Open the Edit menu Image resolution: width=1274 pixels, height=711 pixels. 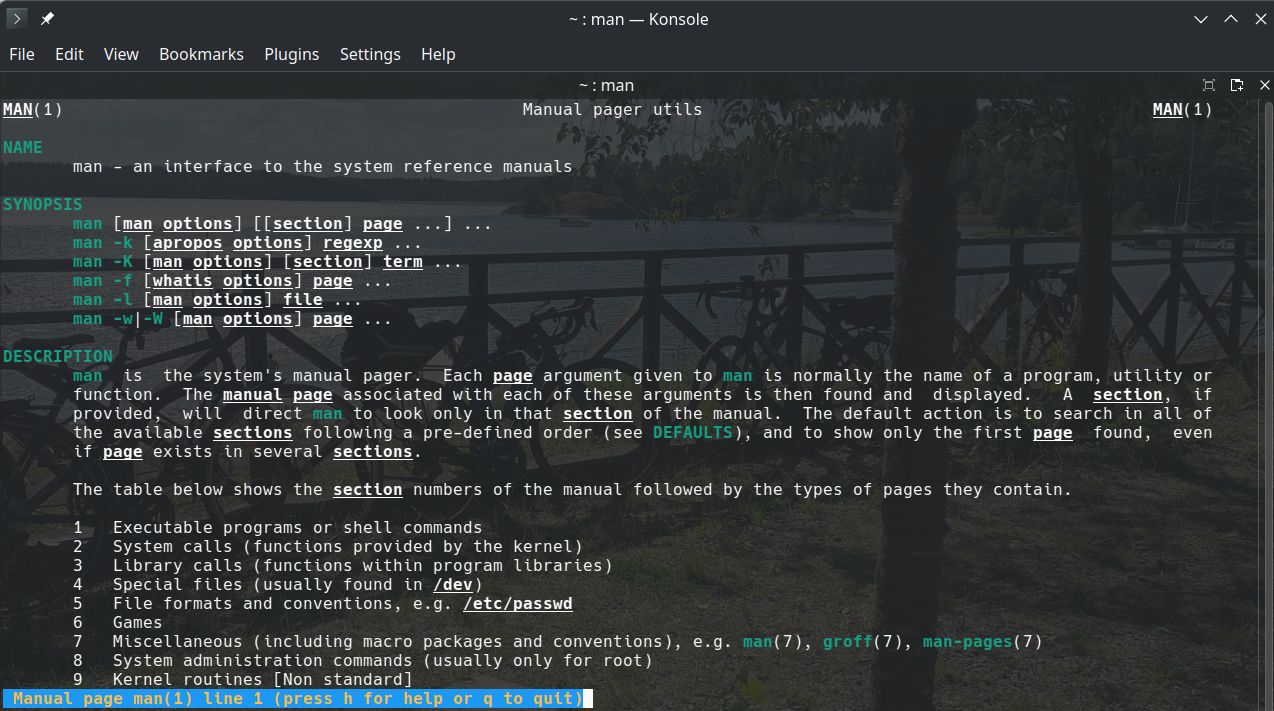pyautogui.click(x=69, y=54)
